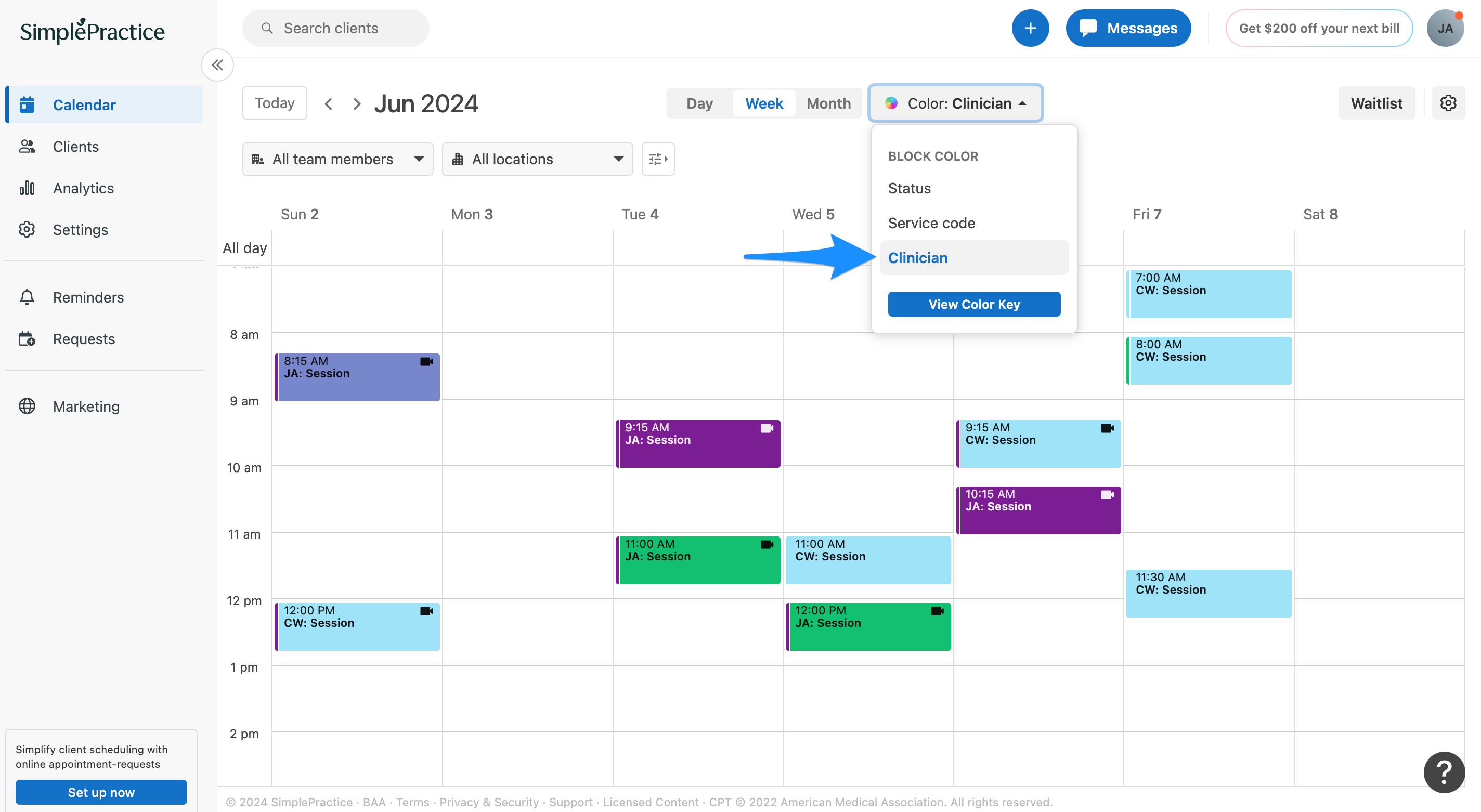Screen dimensions: 1481x812
Task: Open the 10:15 AM JA session on Thursday
Action: click(x=1038, y=510)
